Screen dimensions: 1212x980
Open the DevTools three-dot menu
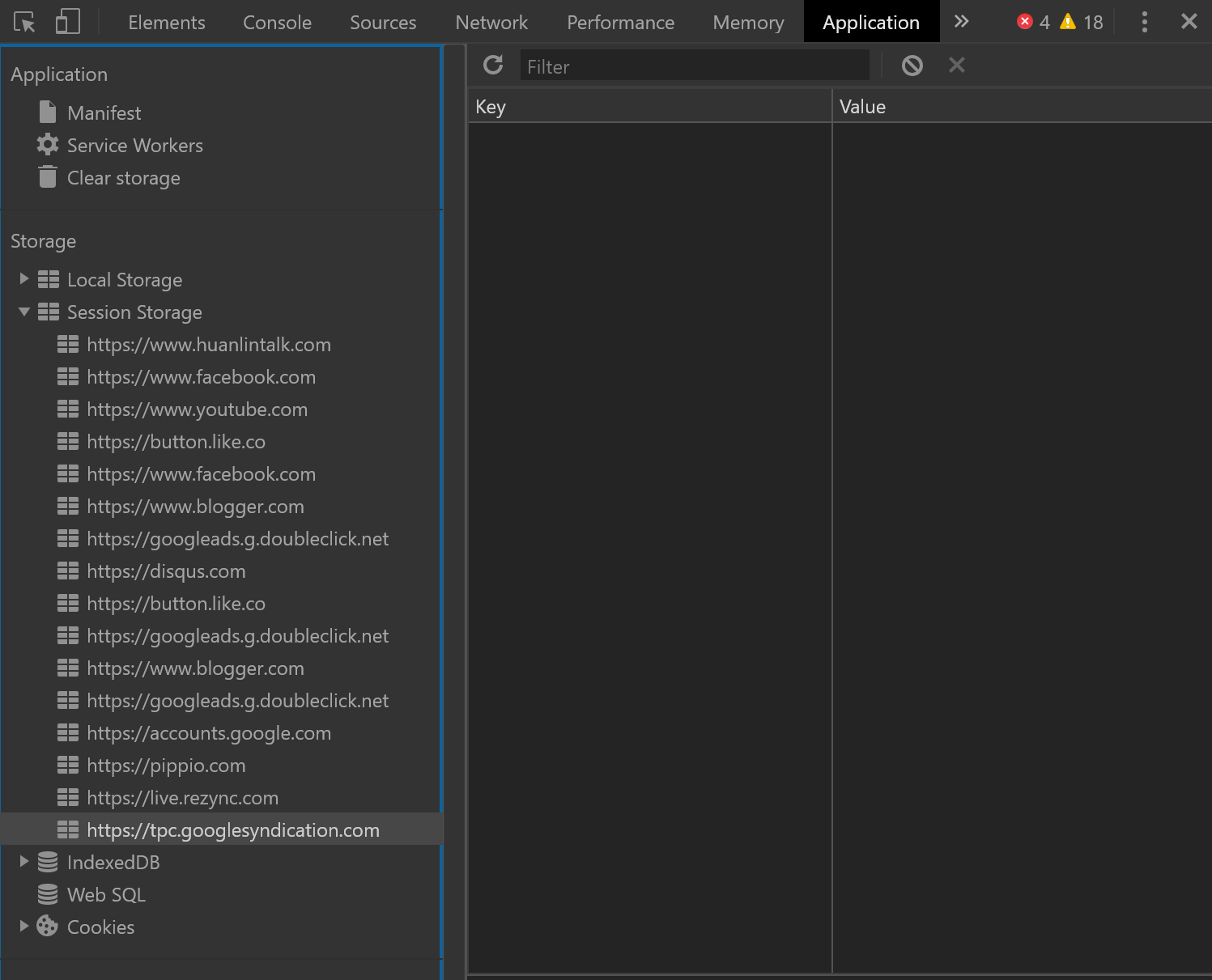(x=1145, y=21)
